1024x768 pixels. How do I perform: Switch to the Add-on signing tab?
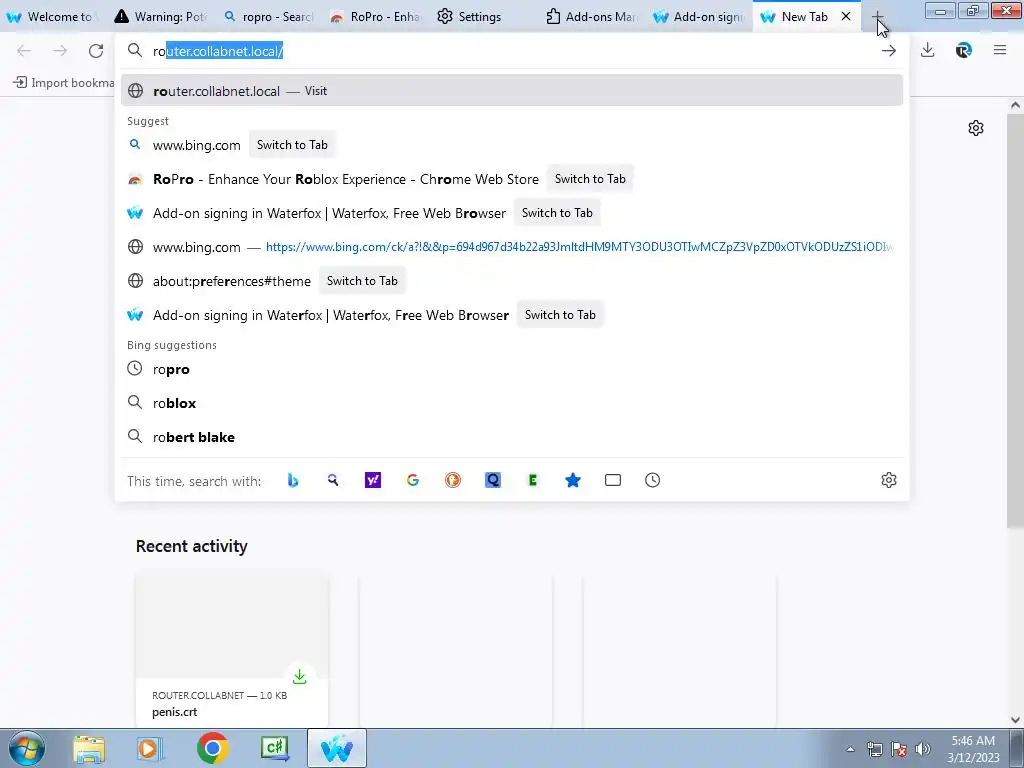(x=699, y=17)
